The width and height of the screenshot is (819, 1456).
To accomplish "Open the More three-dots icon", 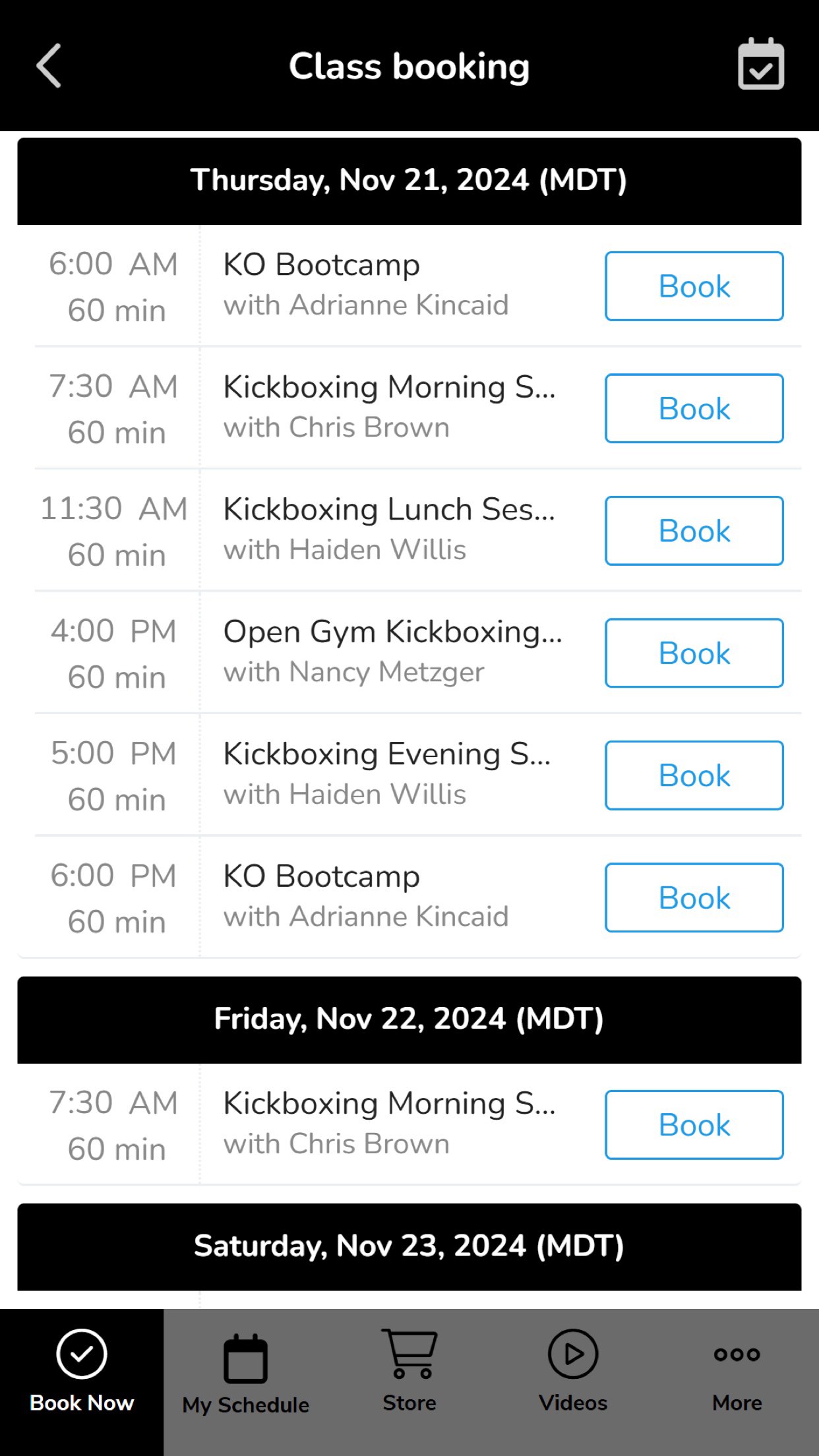I will [x=737, y=1354].
